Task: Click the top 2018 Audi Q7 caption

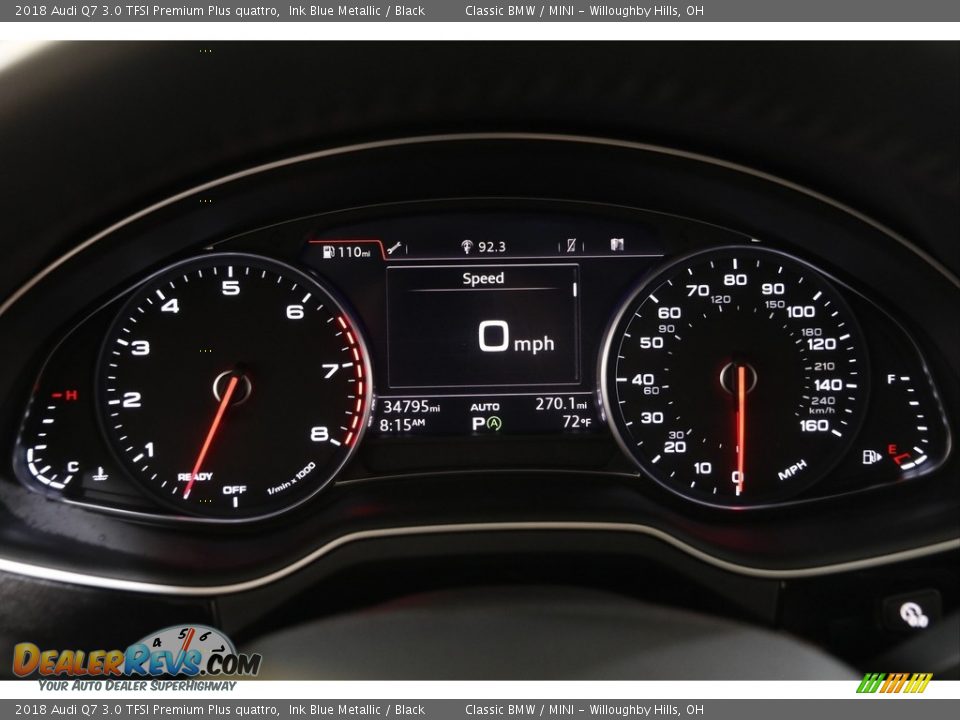Action: [220, 10]
